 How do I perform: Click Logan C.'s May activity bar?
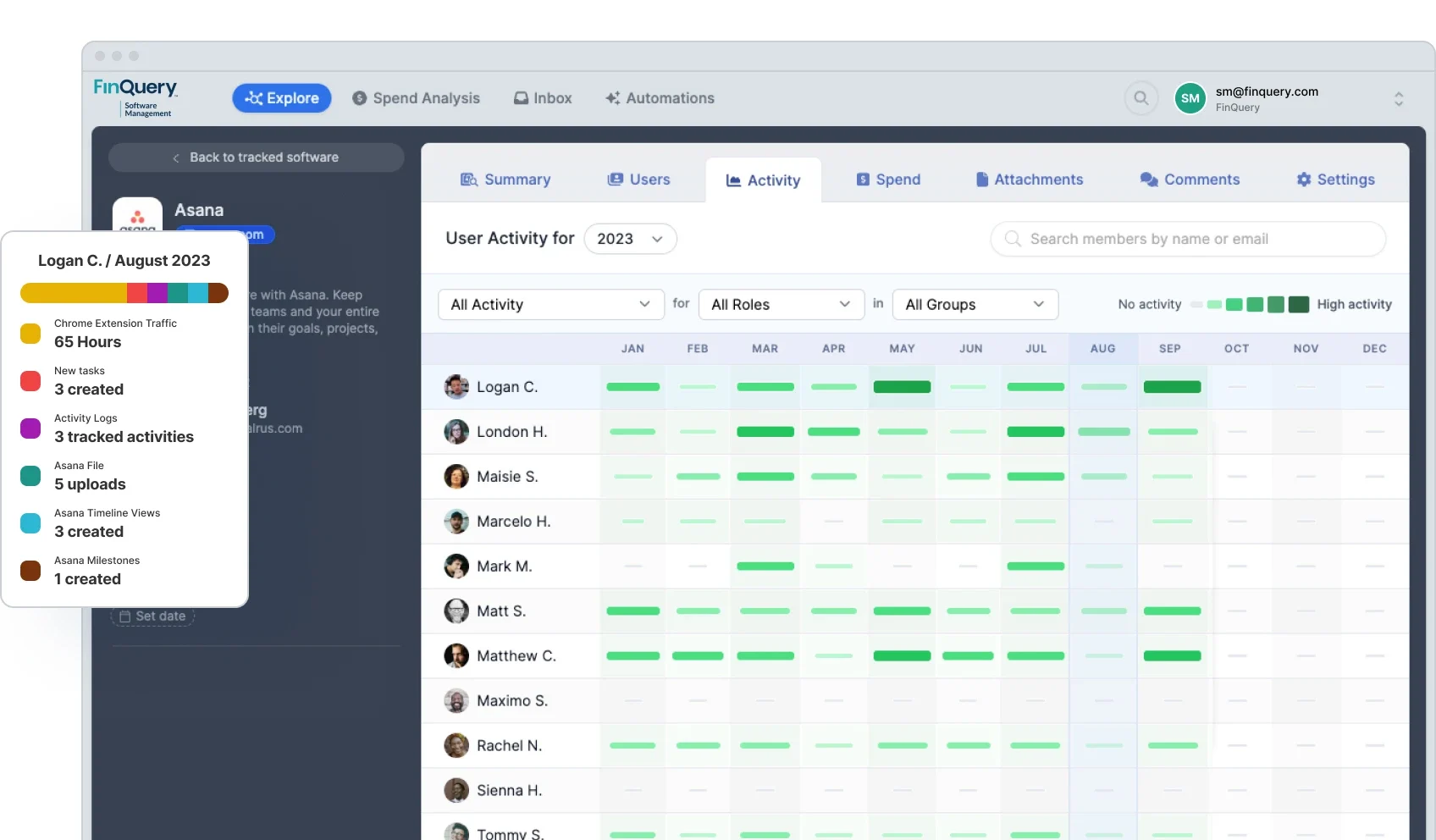point(902,387)
